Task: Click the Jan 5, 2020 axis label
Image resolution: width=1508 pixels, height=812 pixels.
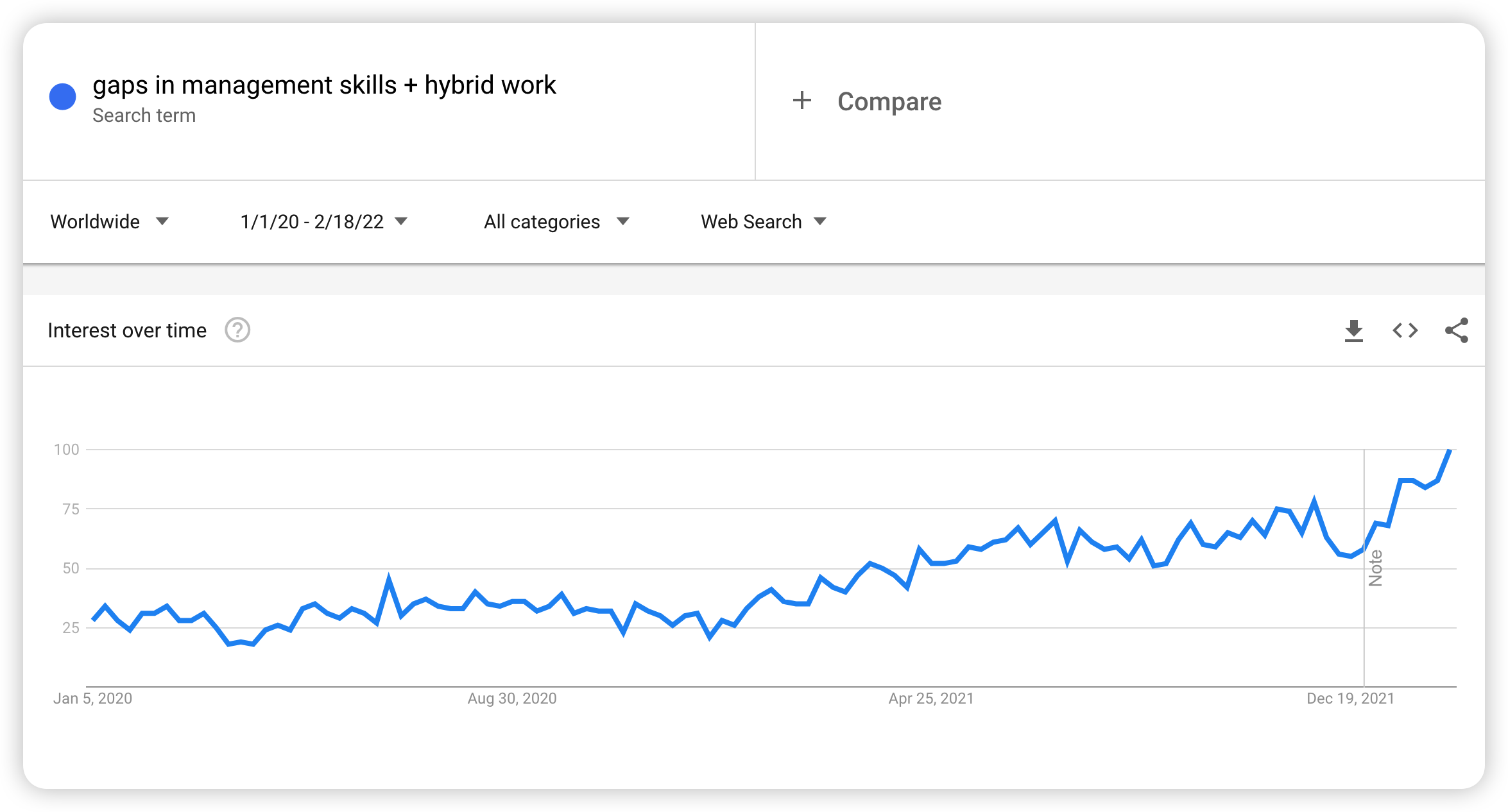Action: pyautogui.click(x=93, y=698)
